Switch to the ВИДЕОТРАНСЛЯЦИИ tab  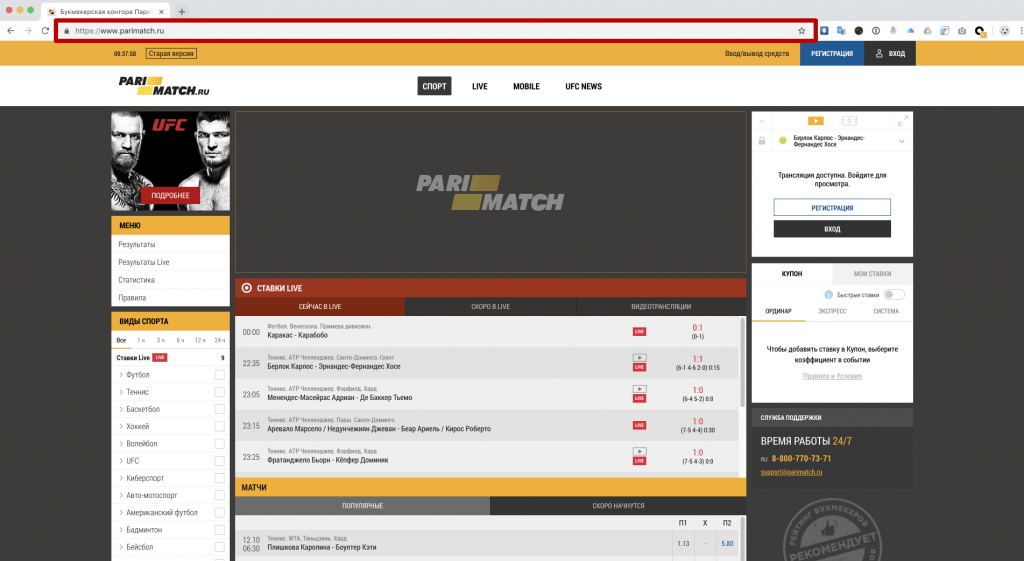[661, 306]
